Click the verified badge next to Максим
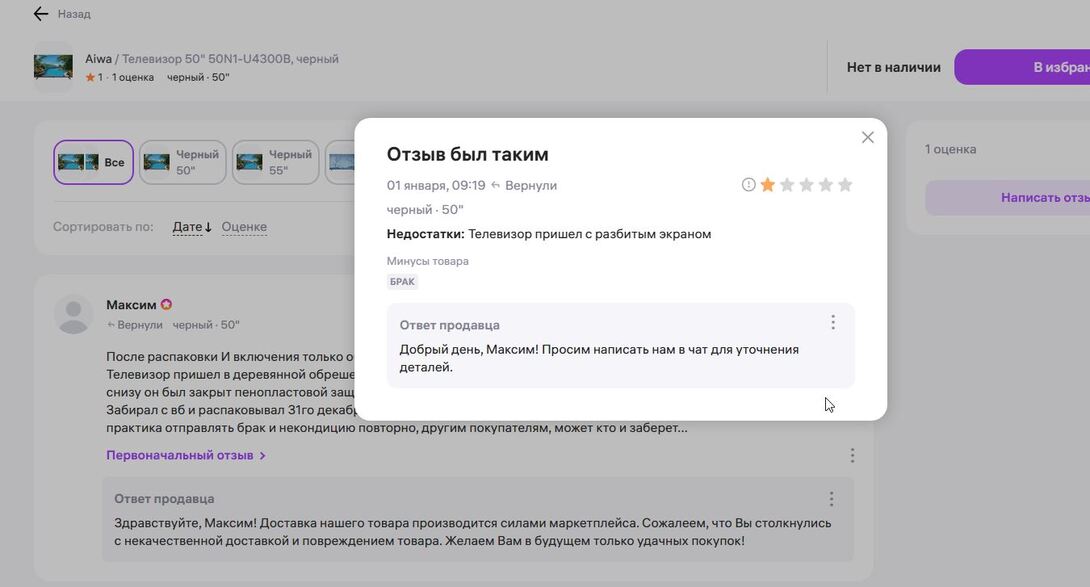 [x=167, y=305]
